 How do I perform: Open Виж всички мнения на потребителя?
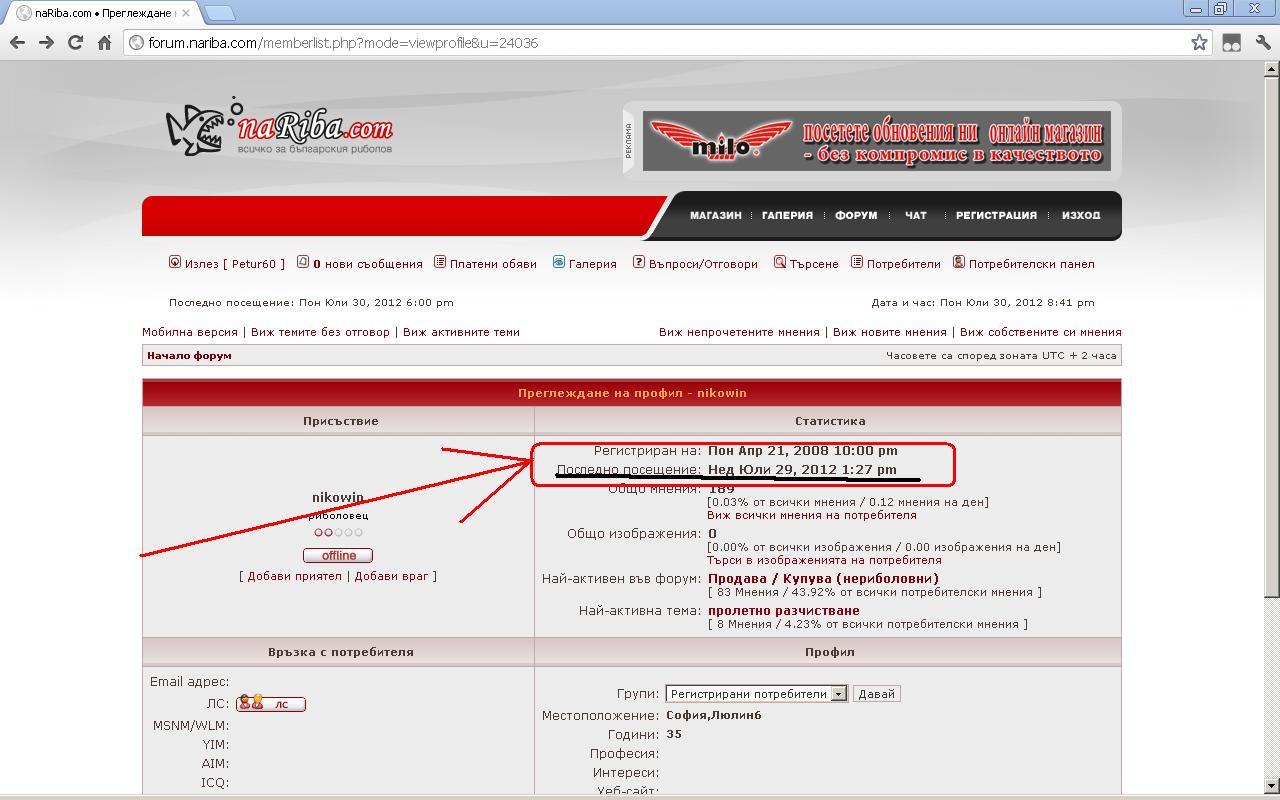(811, 515)
